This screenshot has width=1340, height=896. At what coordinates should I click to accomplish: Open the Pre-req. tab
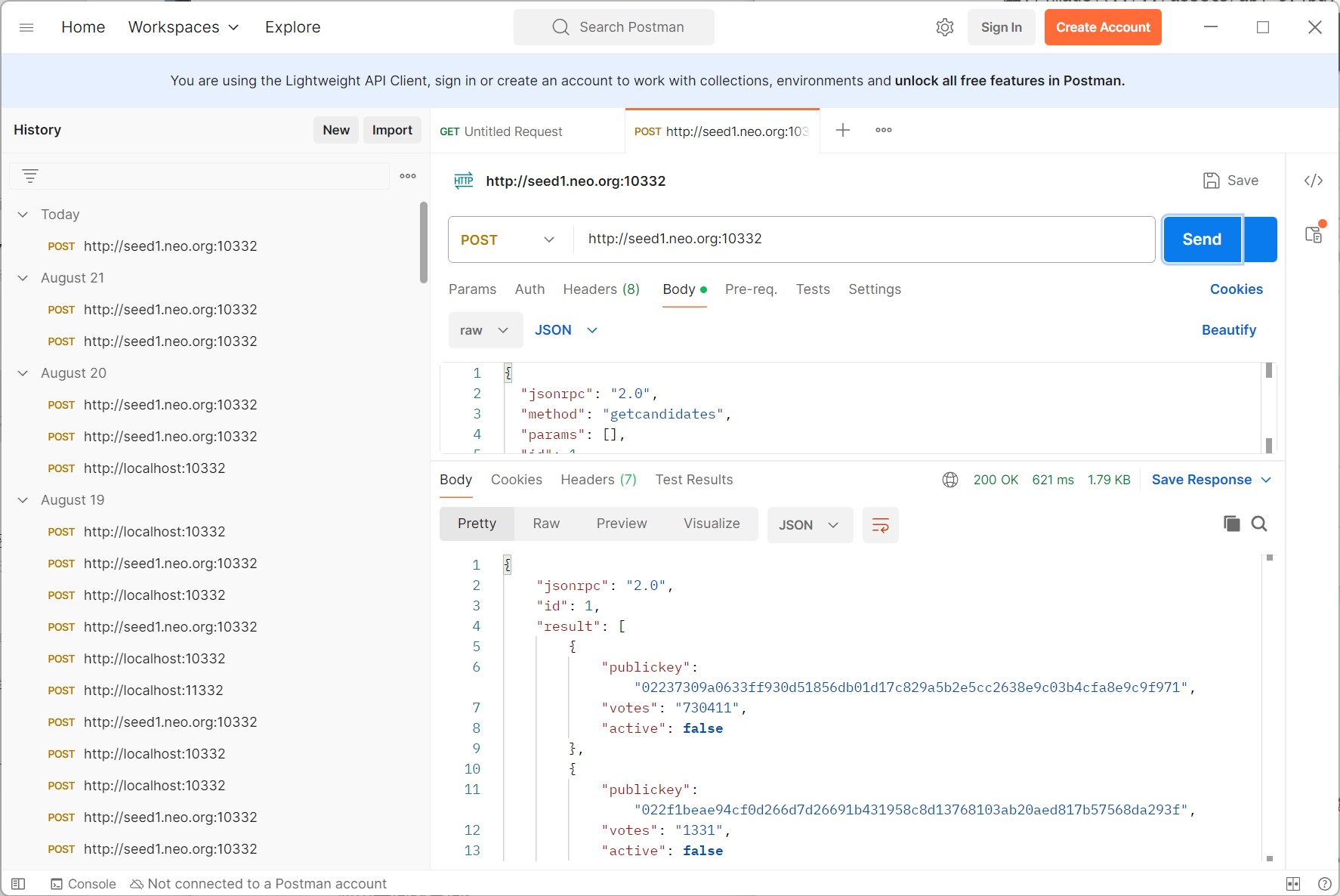pyautogui.click(x=751, y=289)
